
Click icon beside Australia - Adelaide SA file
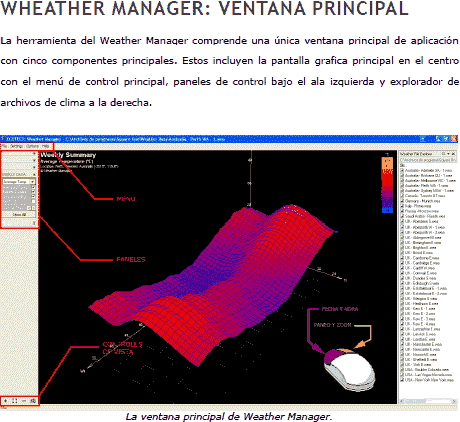[402, 171]
